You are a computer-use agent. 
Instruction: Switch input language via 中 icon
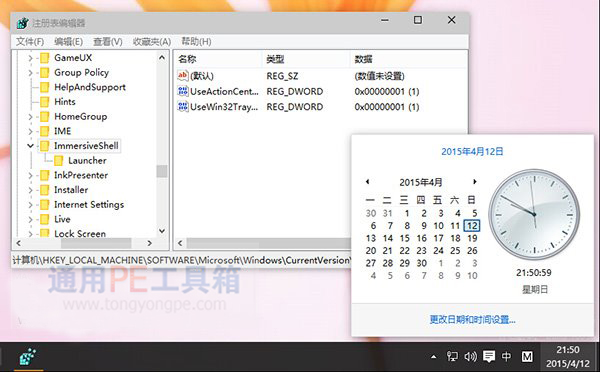[x=506, y=357]
